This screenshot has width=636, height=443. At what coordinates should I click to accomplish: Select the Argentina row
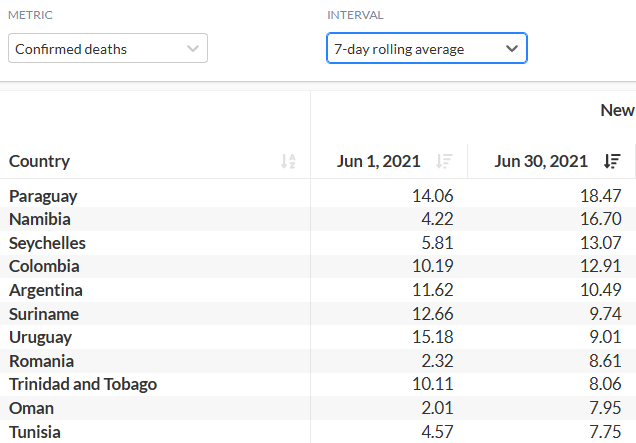pos(46,290)
